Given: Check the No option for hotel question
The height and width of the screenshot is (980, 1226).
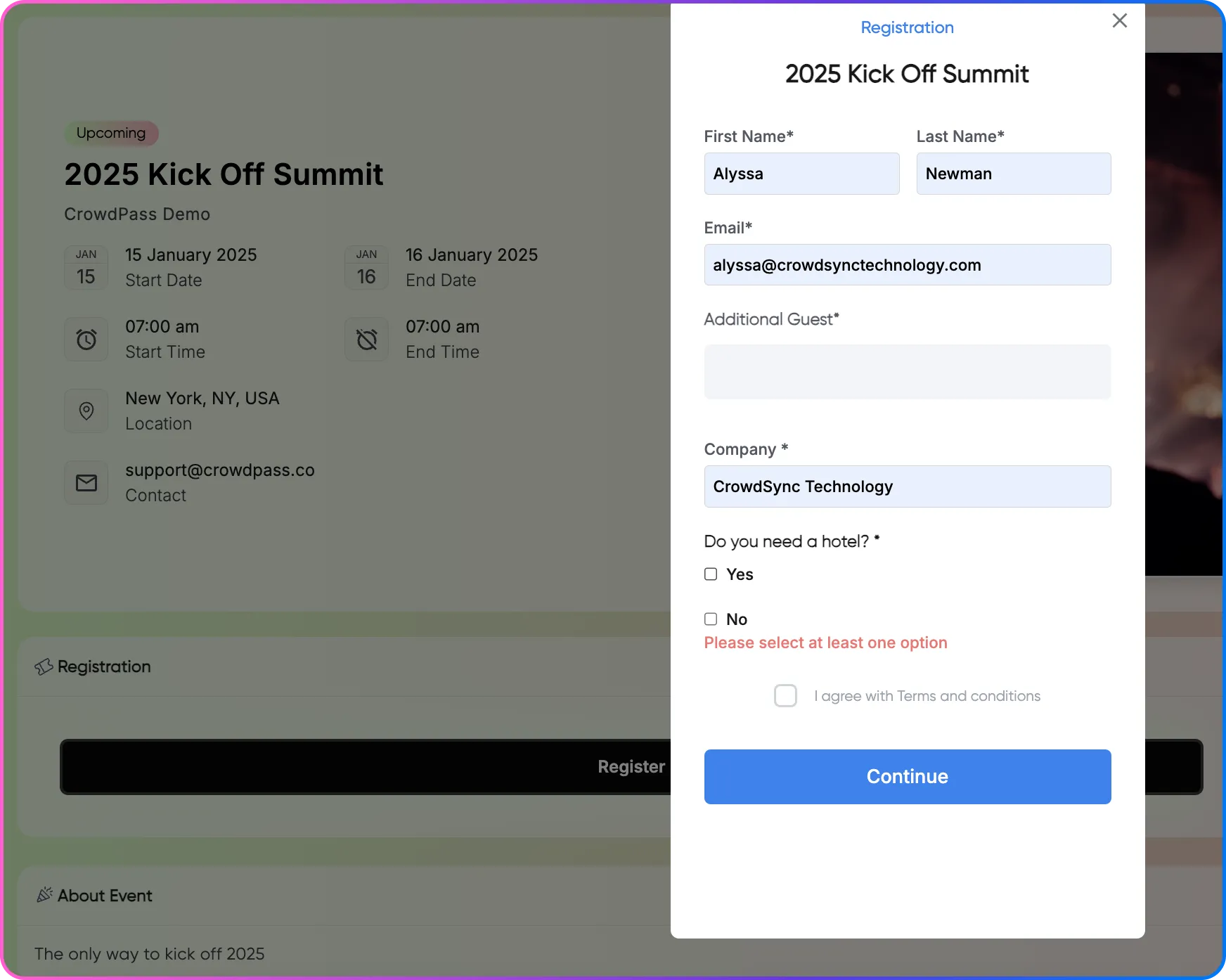Looking at the screenshot, I should (711, 619).
